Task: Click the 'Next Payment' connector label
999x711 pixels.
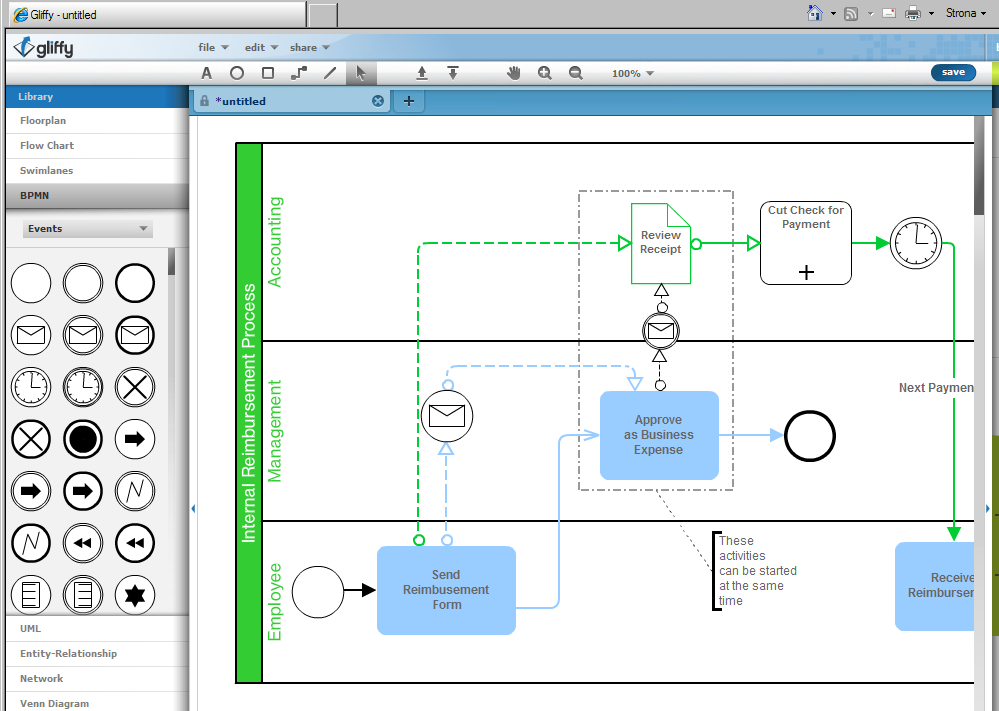Action: tap(936, 387)
